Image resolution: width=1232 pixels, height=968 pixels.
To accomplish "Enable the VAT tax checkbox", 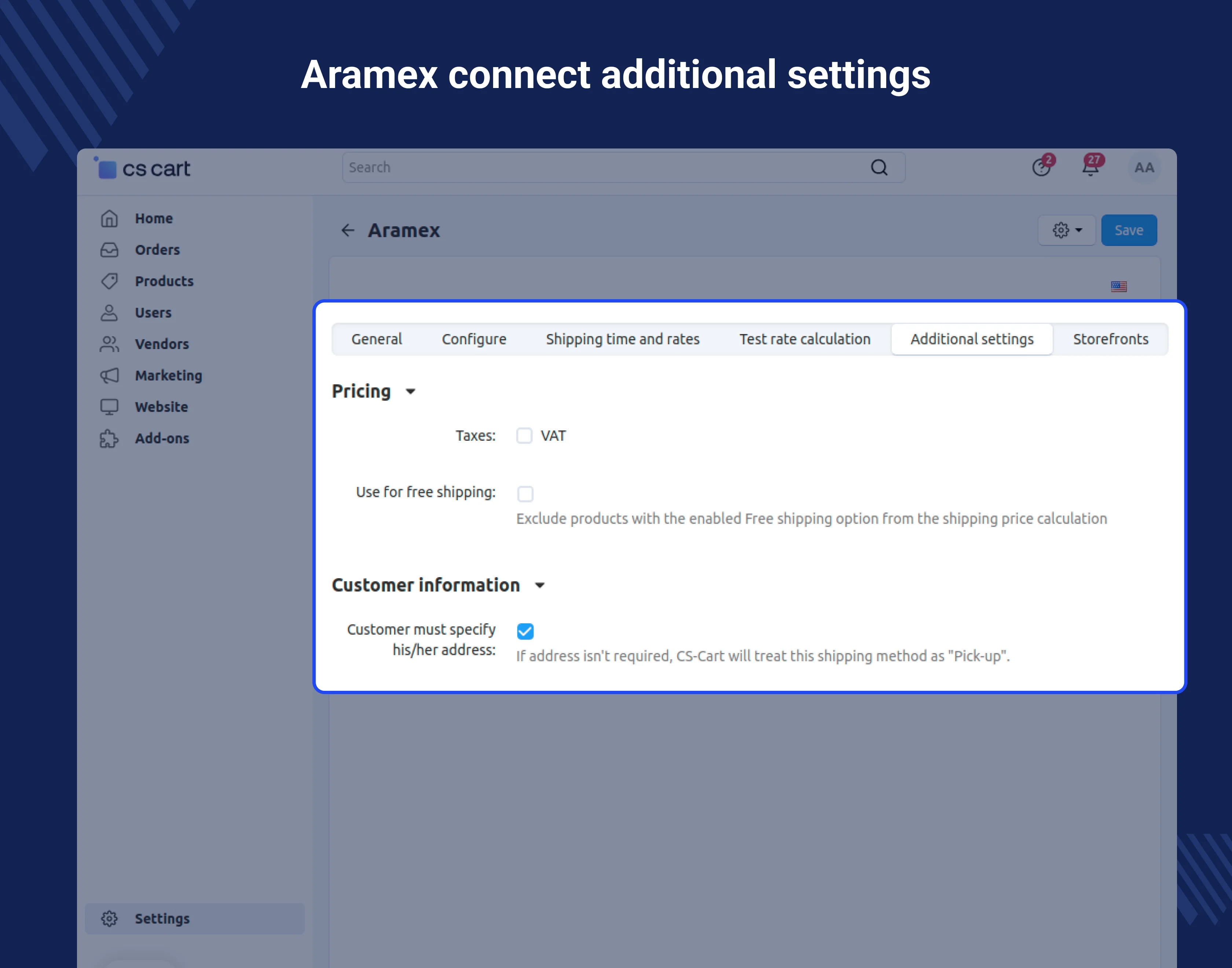I will coord(524,435).
